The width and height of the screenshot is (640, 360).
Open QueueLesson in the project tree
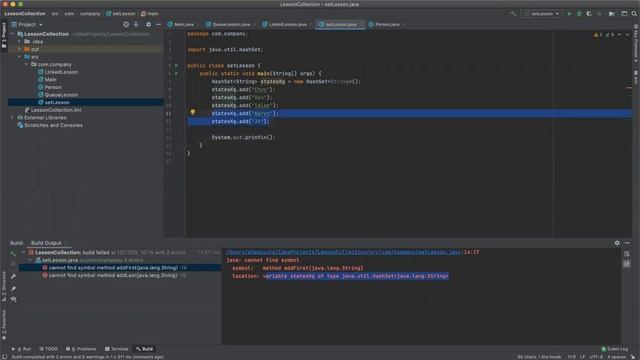[x=61, y=95]
